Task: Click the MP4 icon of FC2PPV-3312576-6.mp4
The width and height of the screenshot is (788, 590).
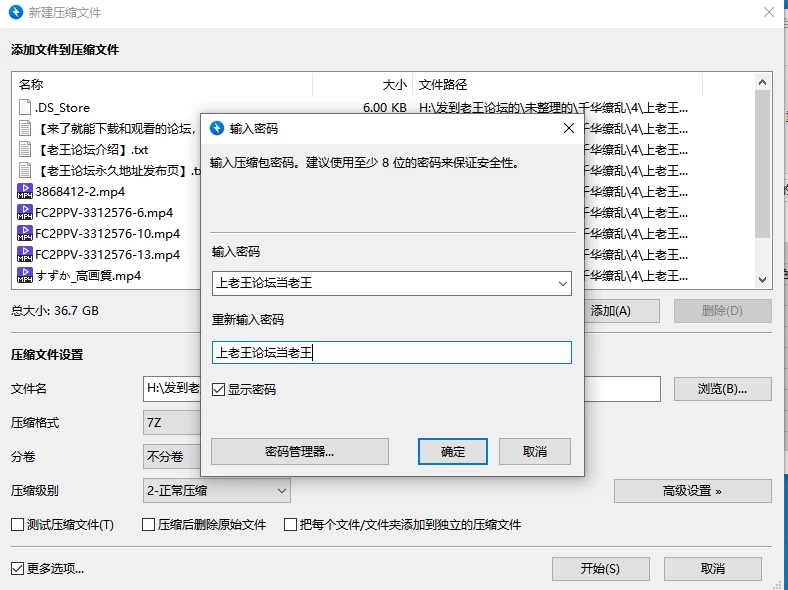Action: pyautogui.click(x=25, y=213)
